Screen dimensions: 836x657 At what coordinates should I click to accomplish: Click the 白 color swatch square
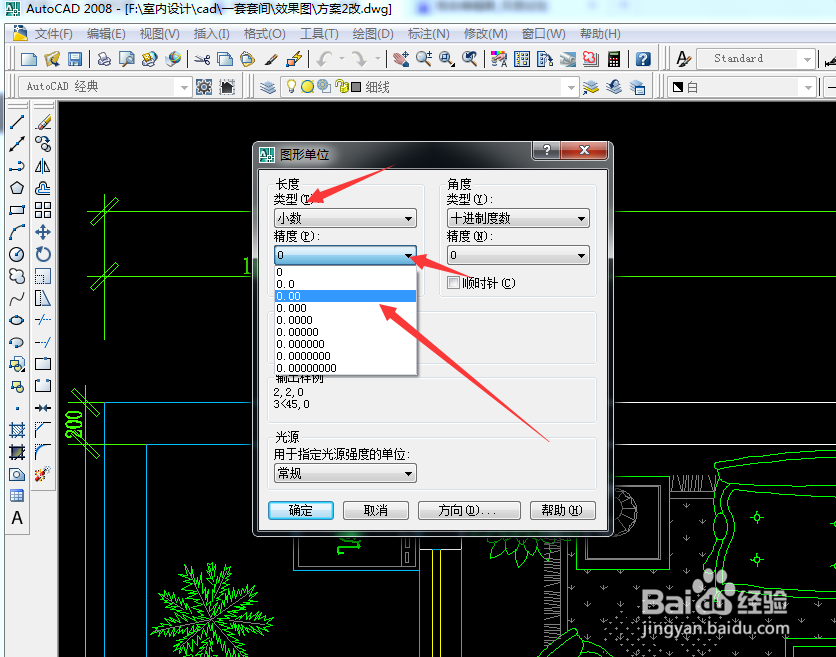tap(678, 87)
